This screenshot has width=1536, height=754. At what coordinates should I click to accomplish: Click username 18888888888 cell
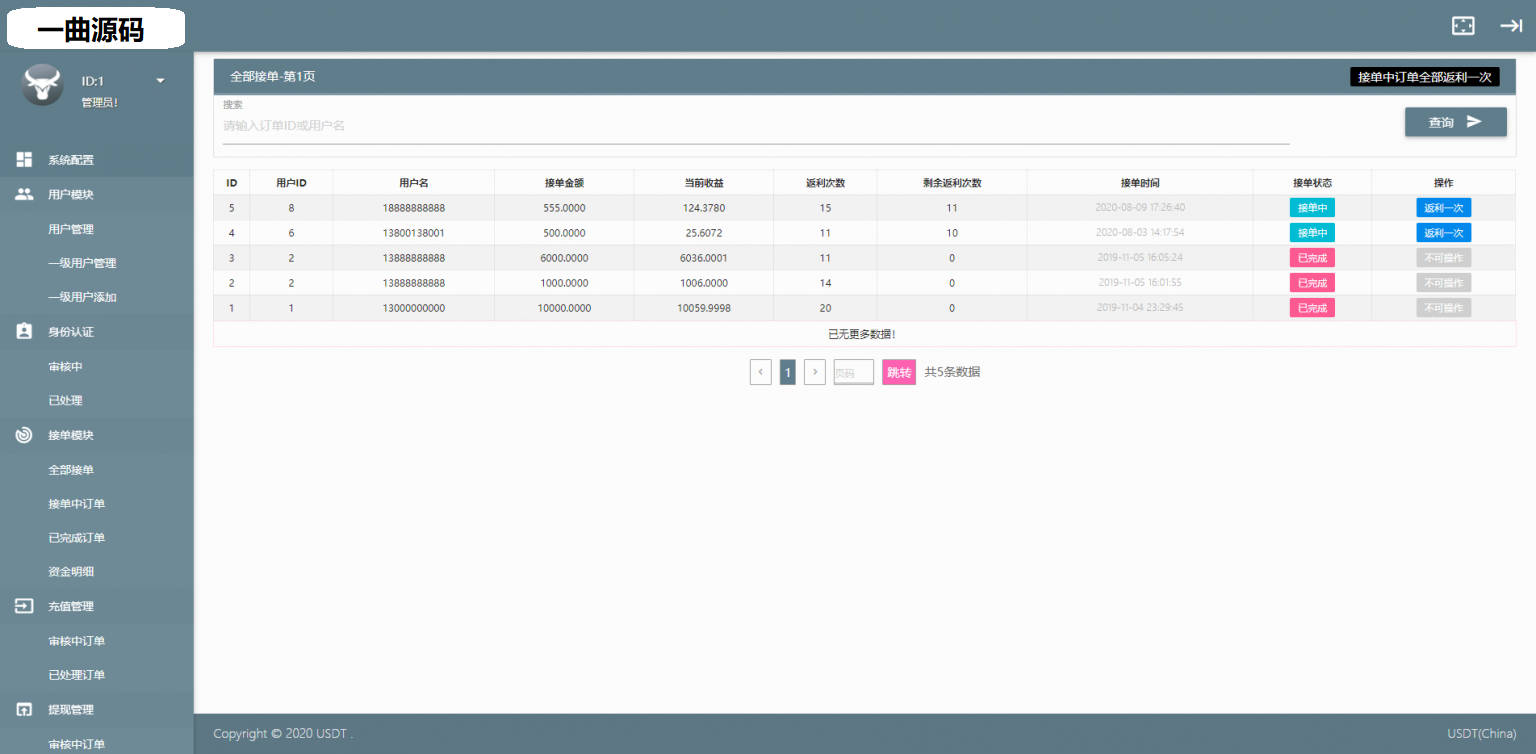coord(413,208)
